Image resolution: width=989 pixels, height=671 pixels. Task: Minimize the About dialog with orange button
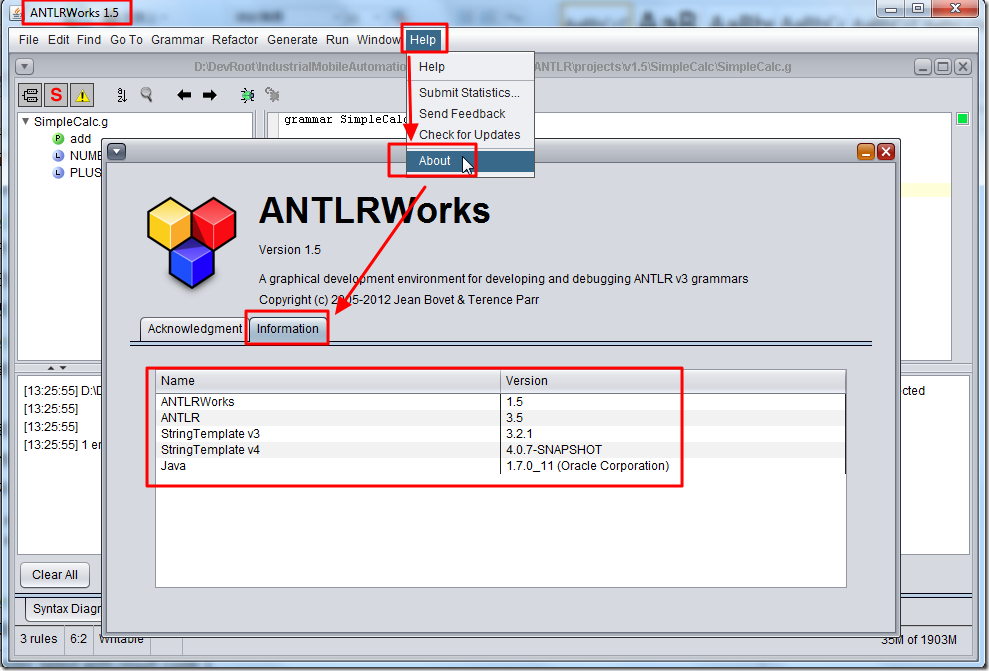point(865,151)
